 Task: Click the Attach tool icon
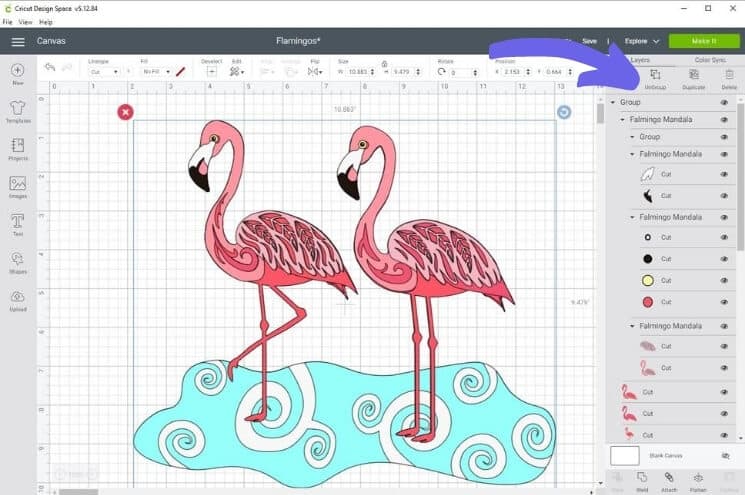tap(669, 477)
